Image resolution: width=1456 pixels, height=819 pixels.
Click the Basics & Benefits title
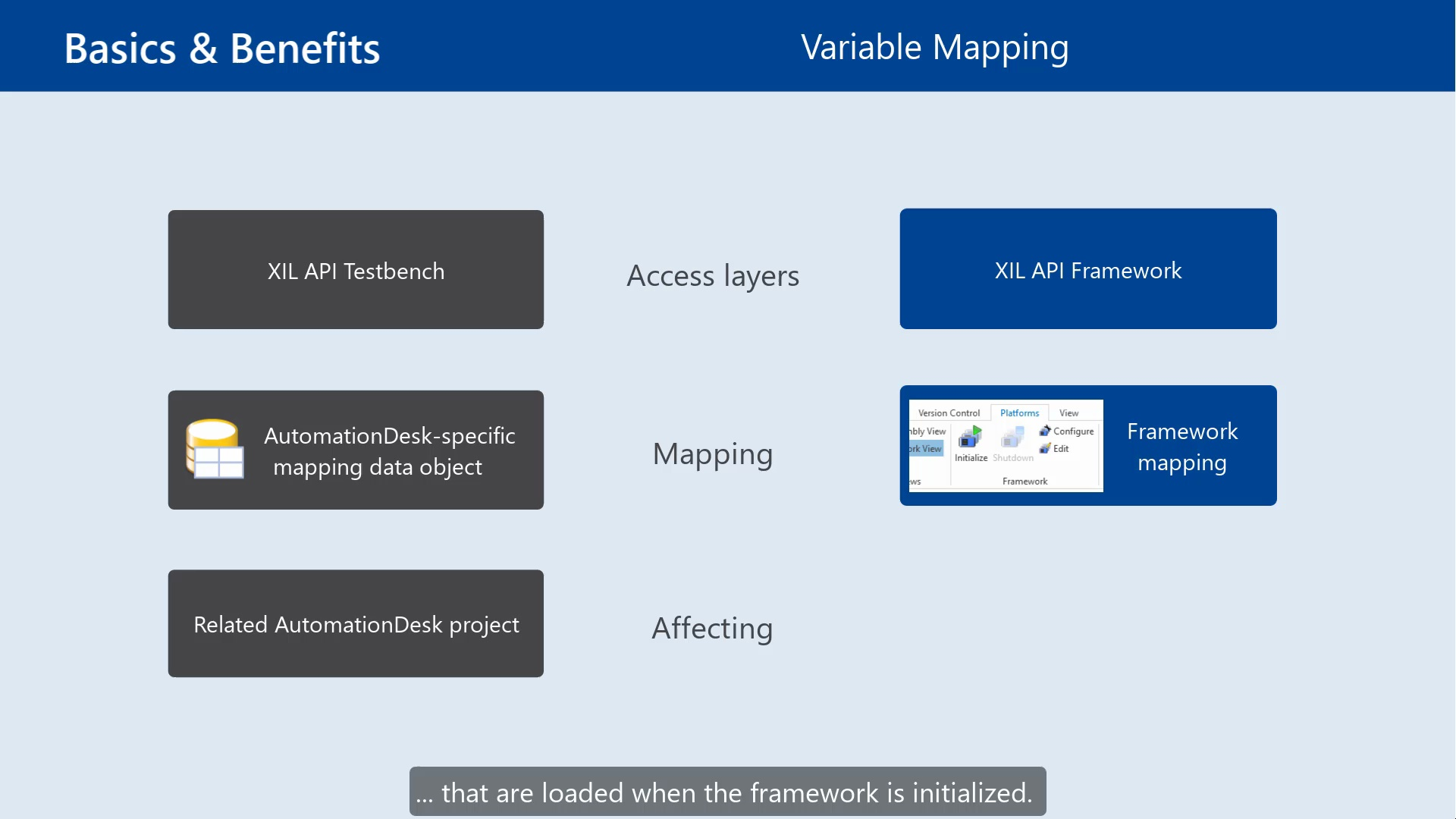(x=222, y=49)
